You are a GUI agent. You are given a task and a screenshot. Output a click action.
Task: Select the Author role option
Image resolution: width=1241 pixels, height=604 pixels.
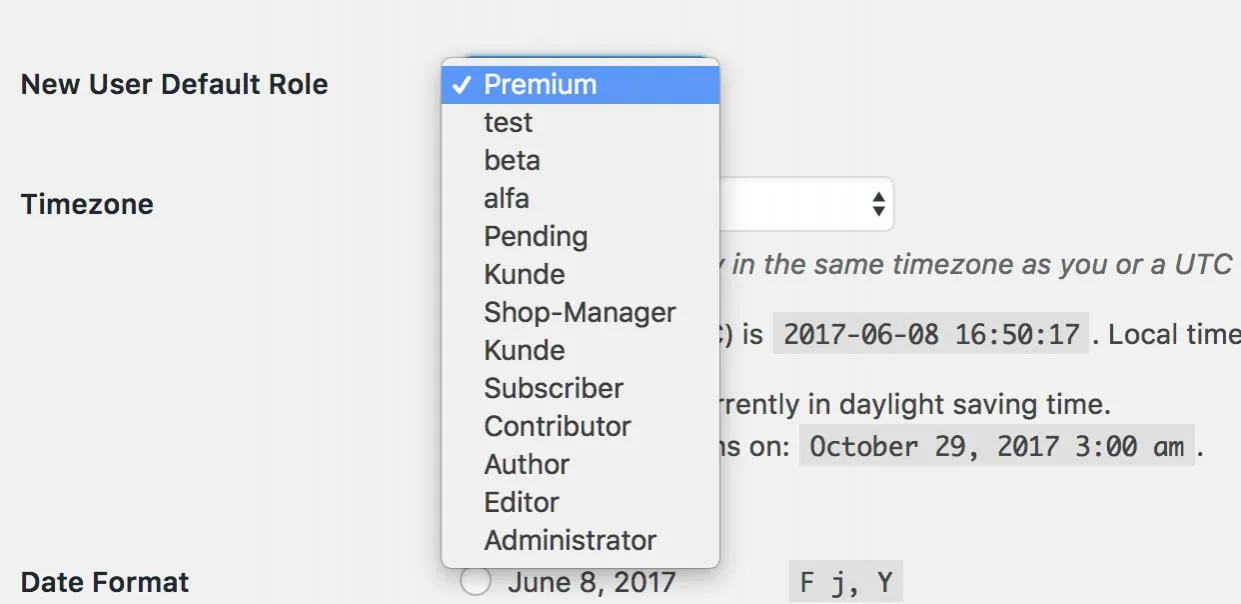580,464
